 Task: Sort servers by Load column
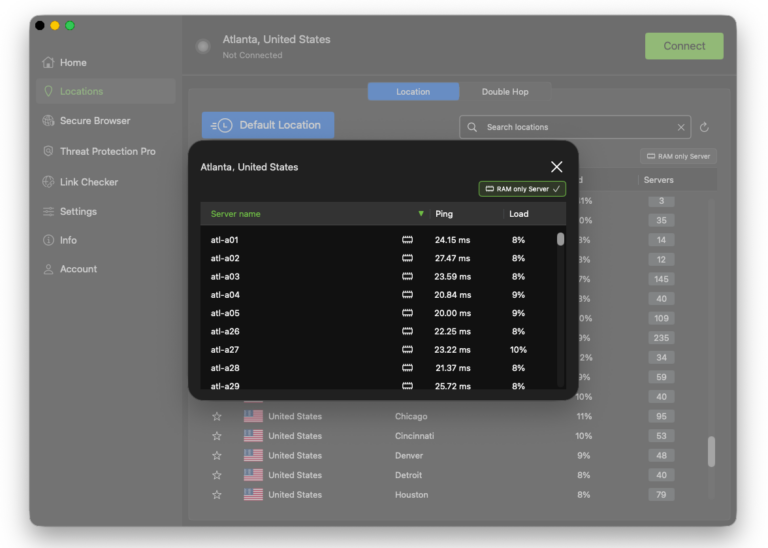519,214
